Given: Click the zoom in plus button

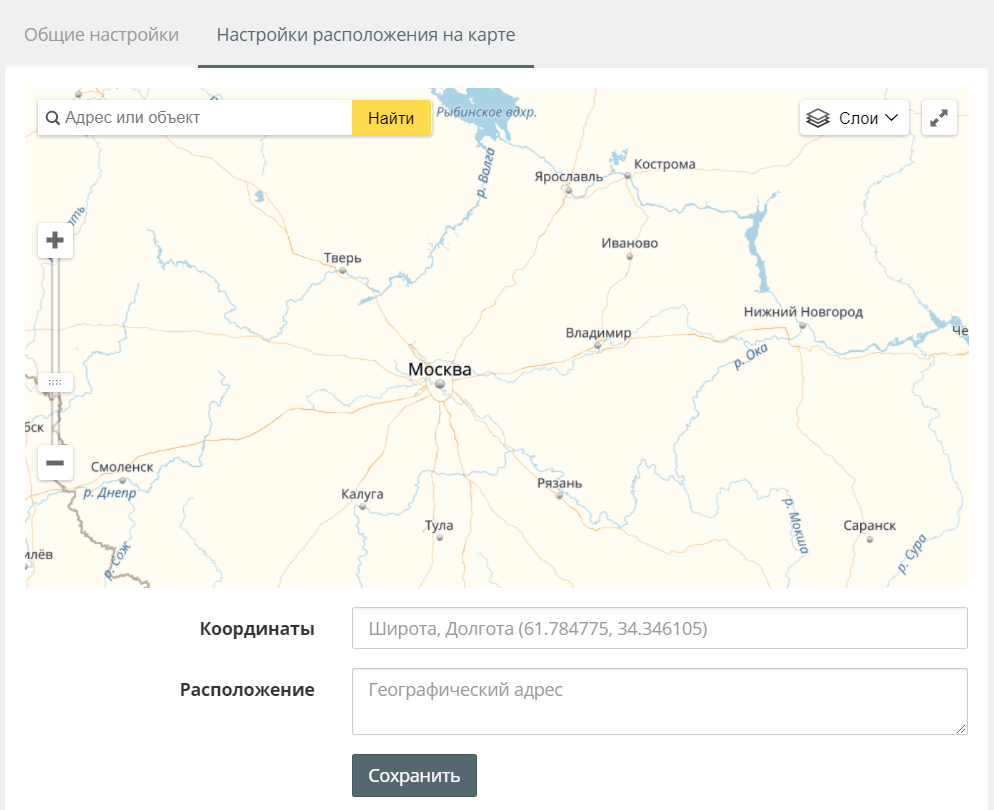Looking at the screenshot, I should (55, 241).
